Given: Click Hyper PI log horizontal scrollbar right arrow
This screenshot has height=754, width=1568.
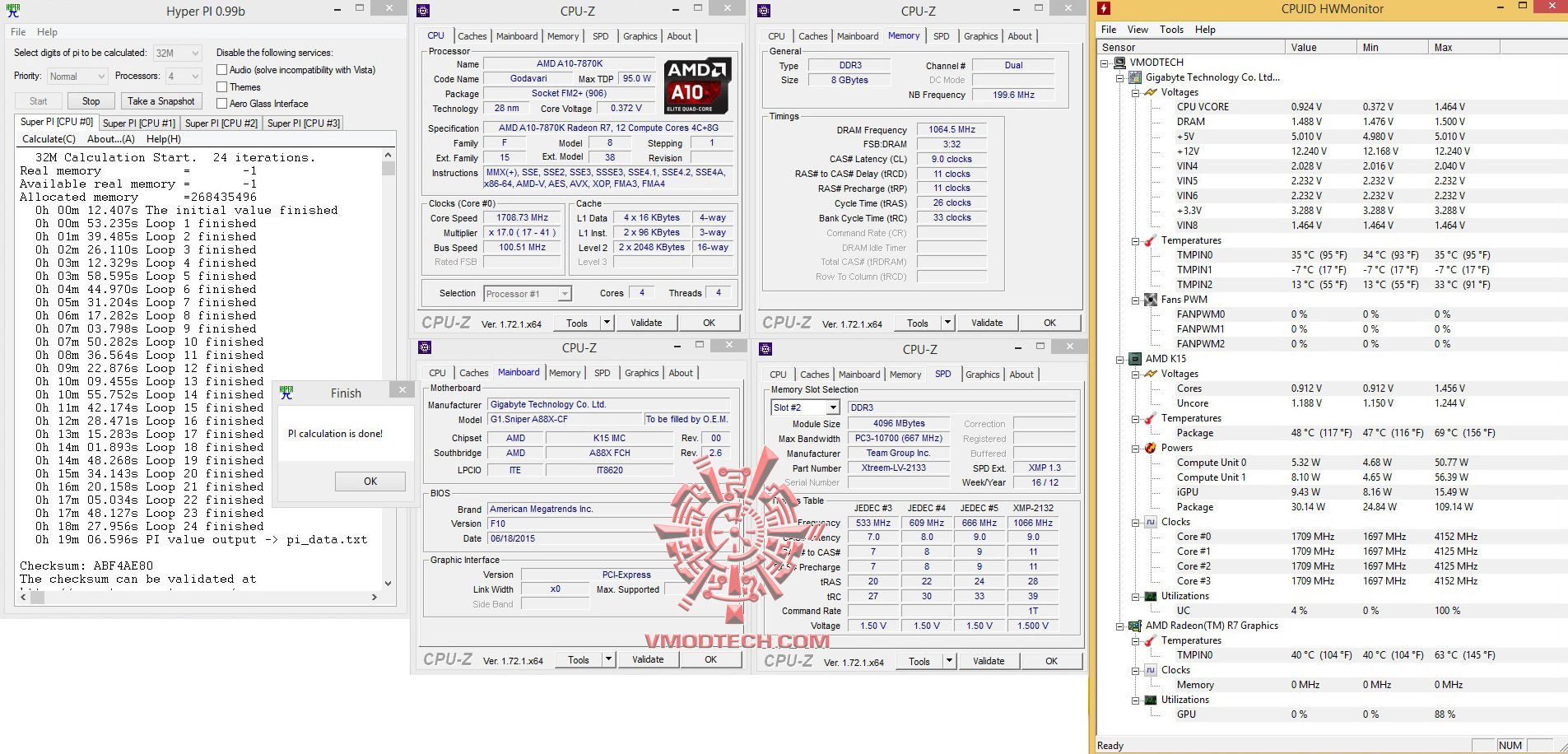Looking at the screenshot, I should pyautogui.click(x=375, y=598).
